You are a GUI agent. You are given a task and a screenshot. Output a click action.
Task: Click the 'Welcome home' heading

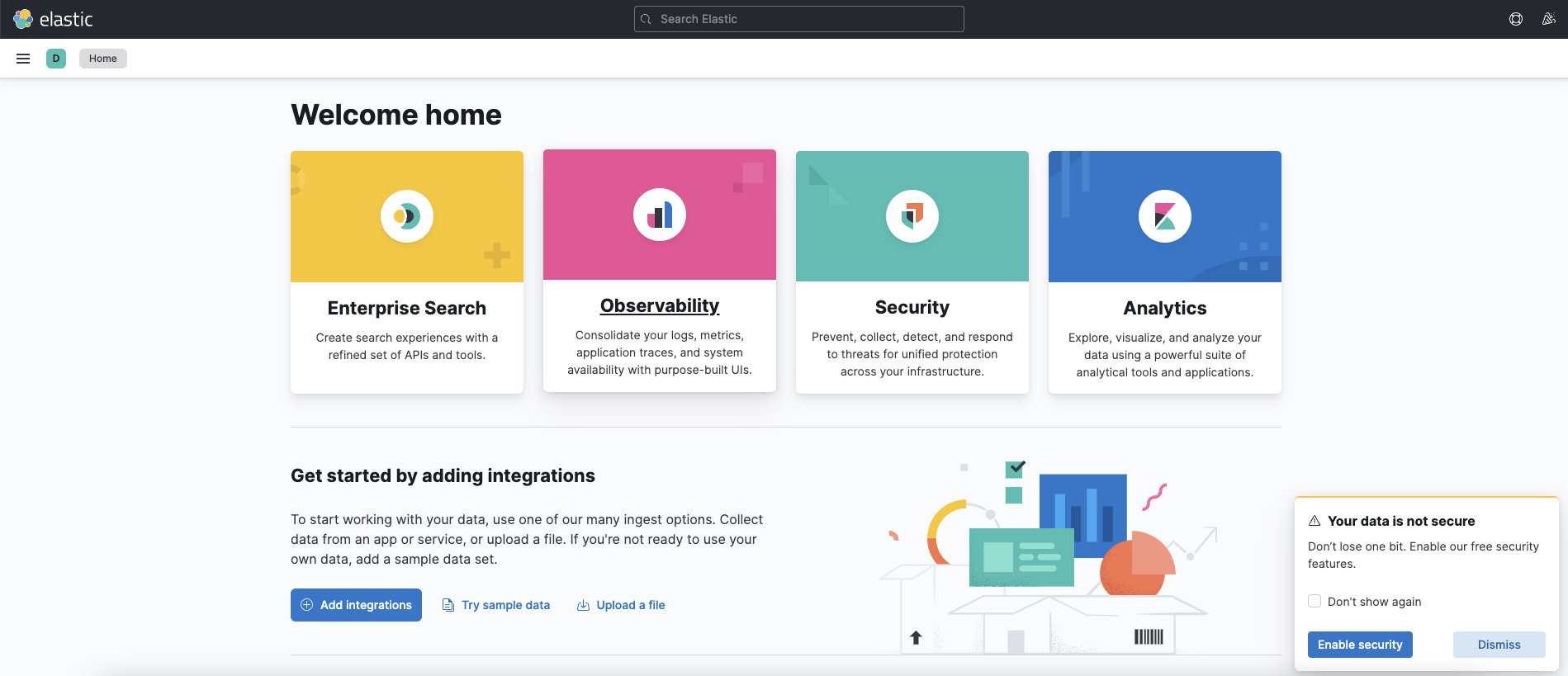pyautogui.click(x=396, y=115)
